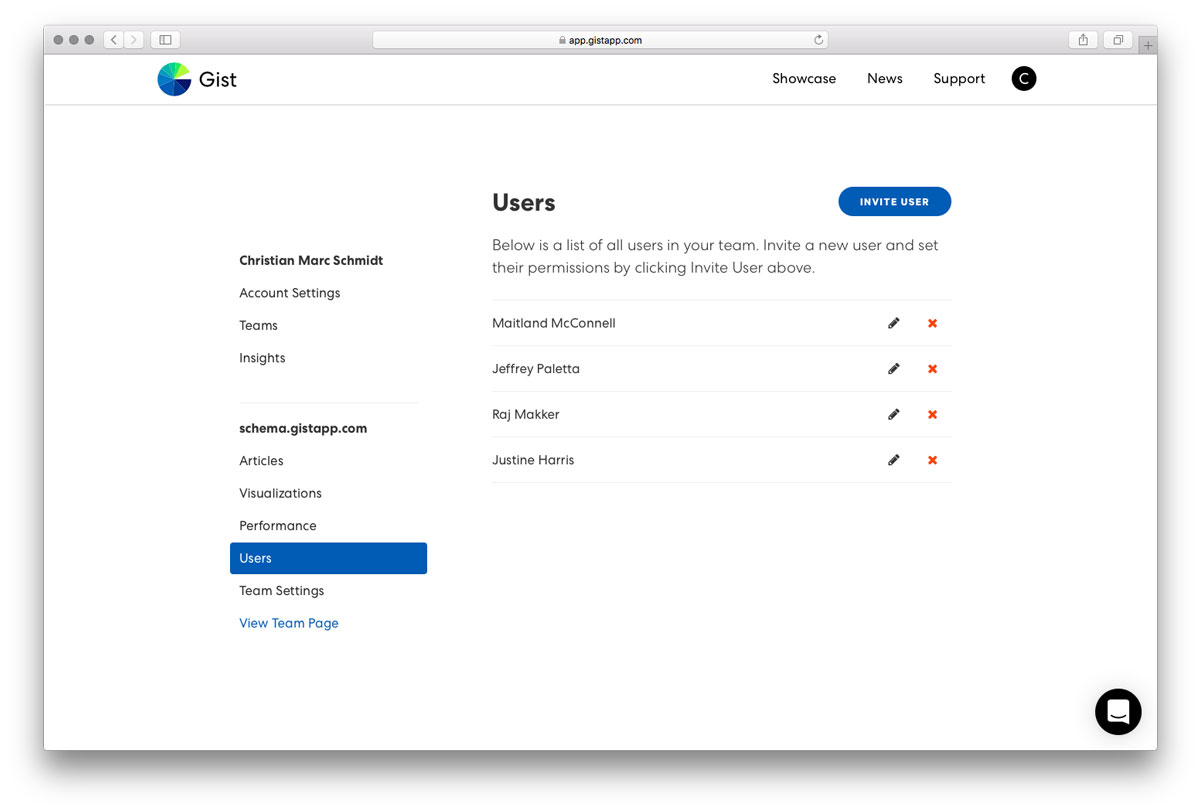
Task: Edit Jeffrey Paletta with pencil icon
Action: pos(894,369)
